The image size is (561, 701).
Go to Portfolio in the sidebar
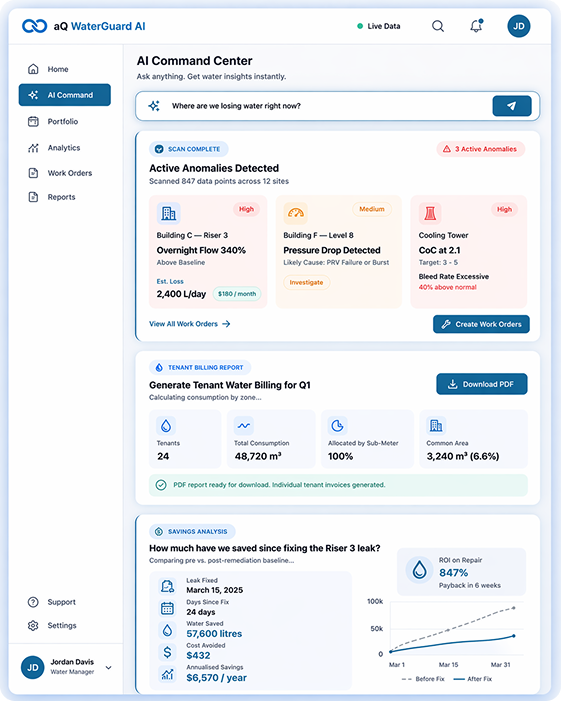(64, 122)
